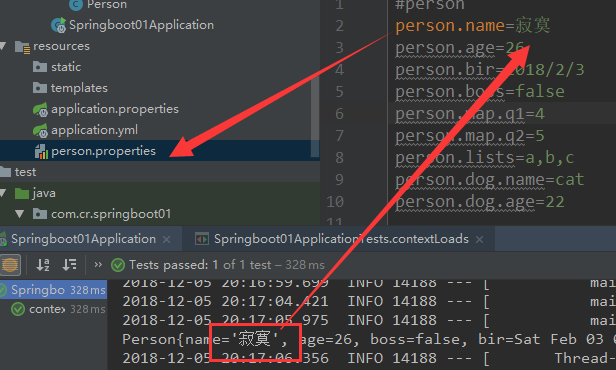The image size is (616, 370).
Task: Click the tests passed status icon
Action: click(118, 265)
